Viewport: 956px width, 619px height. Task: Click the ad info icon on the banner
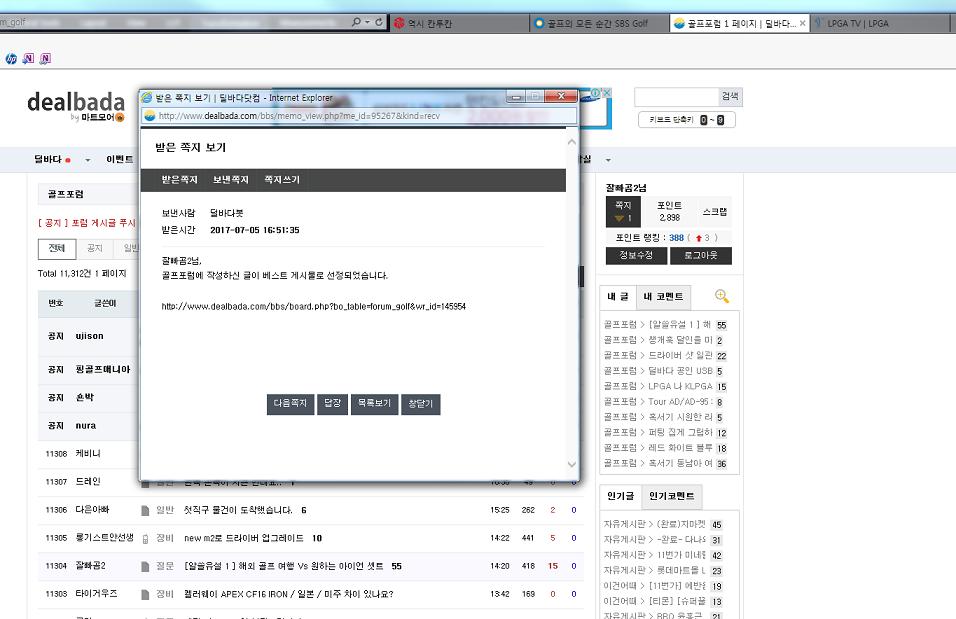pos(595,93)
